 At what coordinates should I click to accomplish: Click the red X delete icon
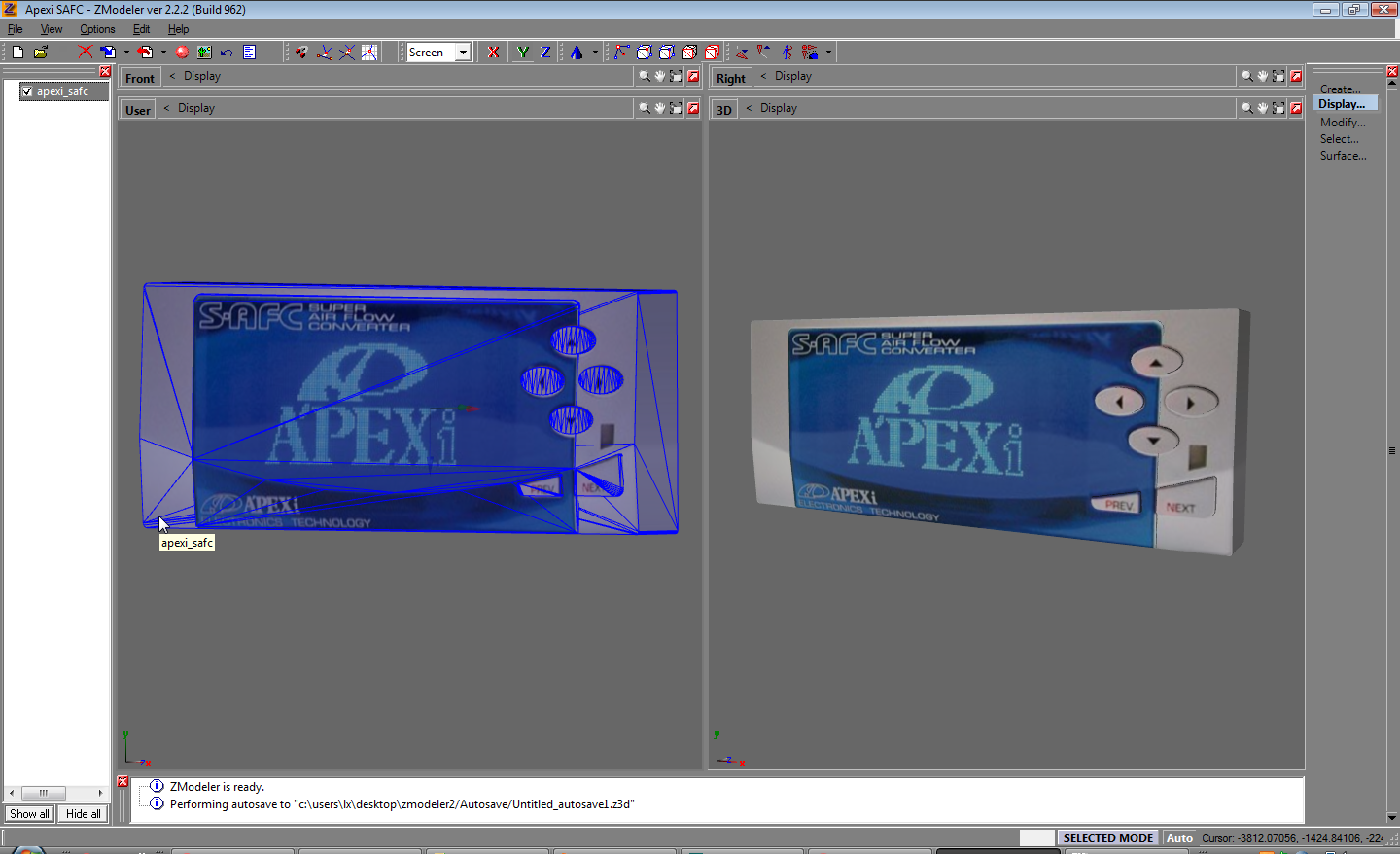pyautogui.click(x=86, y=52)
